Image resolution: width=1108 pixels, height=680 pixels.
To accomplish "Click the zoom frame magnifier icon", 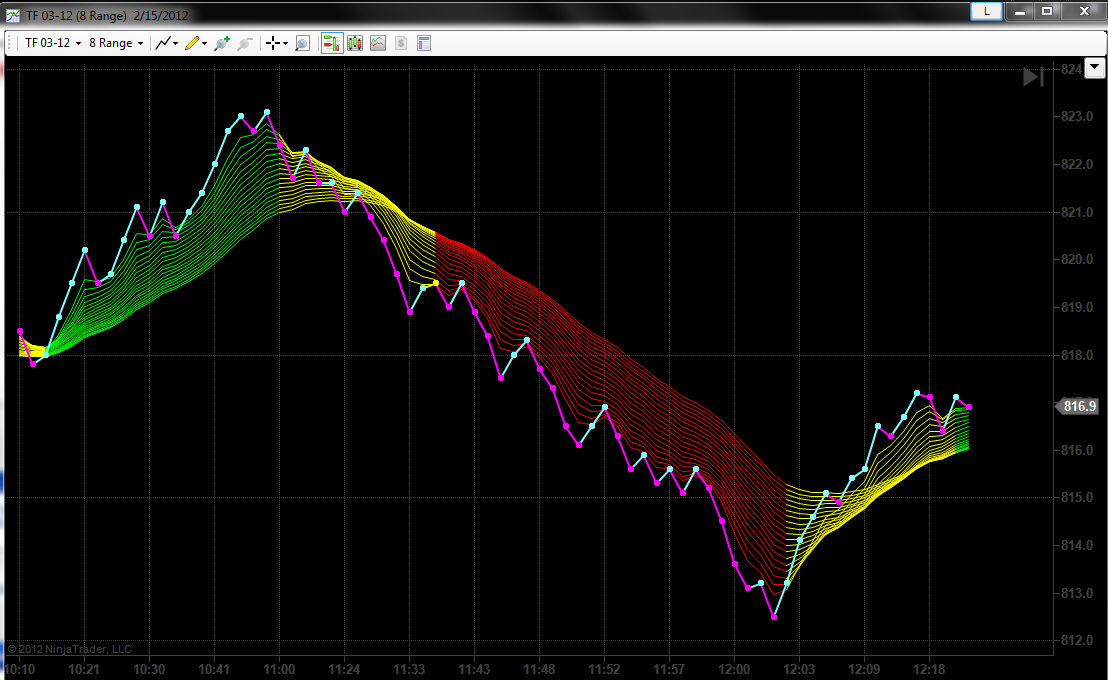I will 302,44.
